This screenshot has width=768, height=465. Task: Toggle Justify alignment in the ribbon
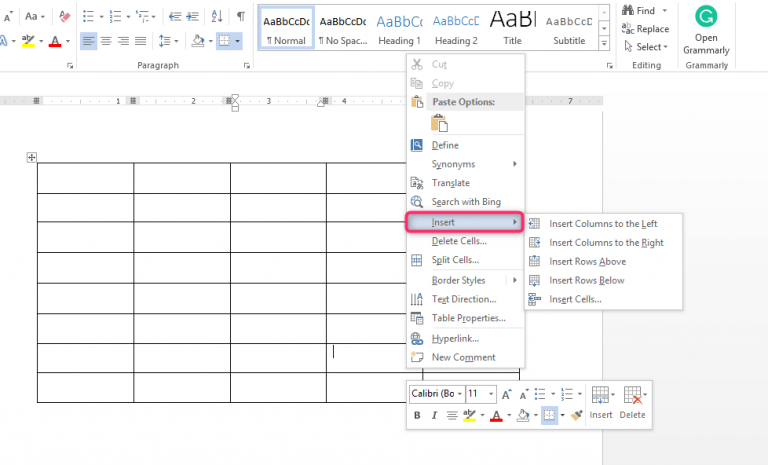[141, 41]
